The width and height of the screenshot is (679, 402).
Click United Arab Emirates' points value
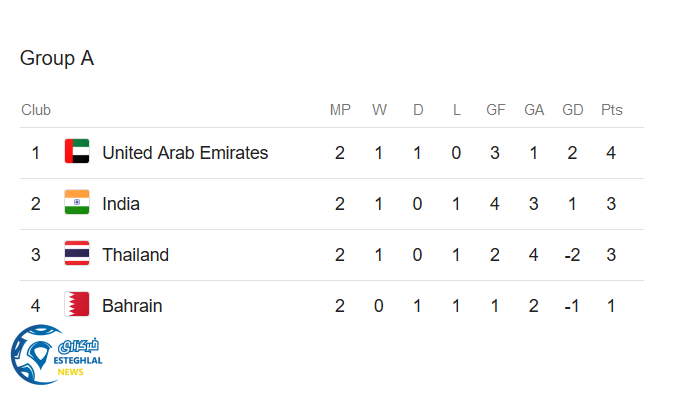click(611, 153)
